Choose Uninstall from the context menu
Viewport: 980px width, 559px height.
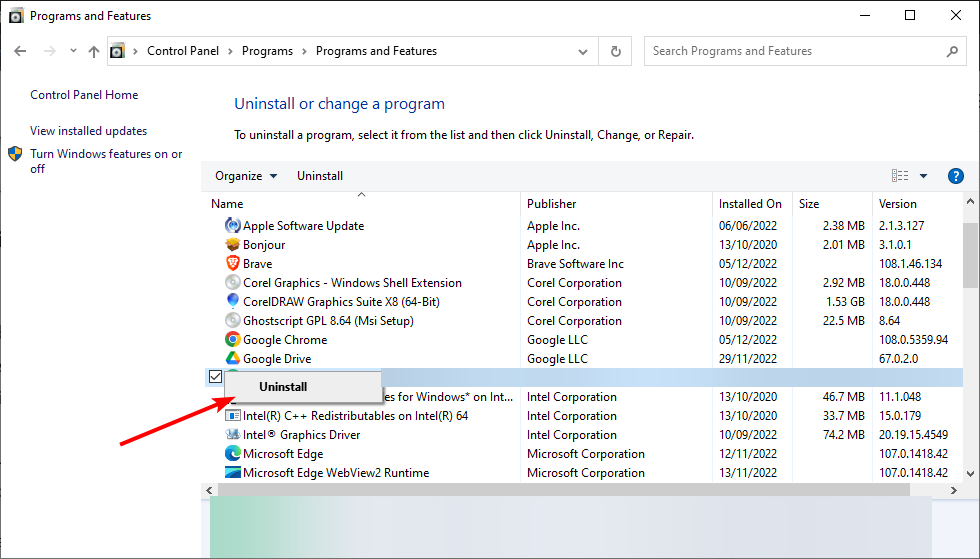click(x=303, y=386)
